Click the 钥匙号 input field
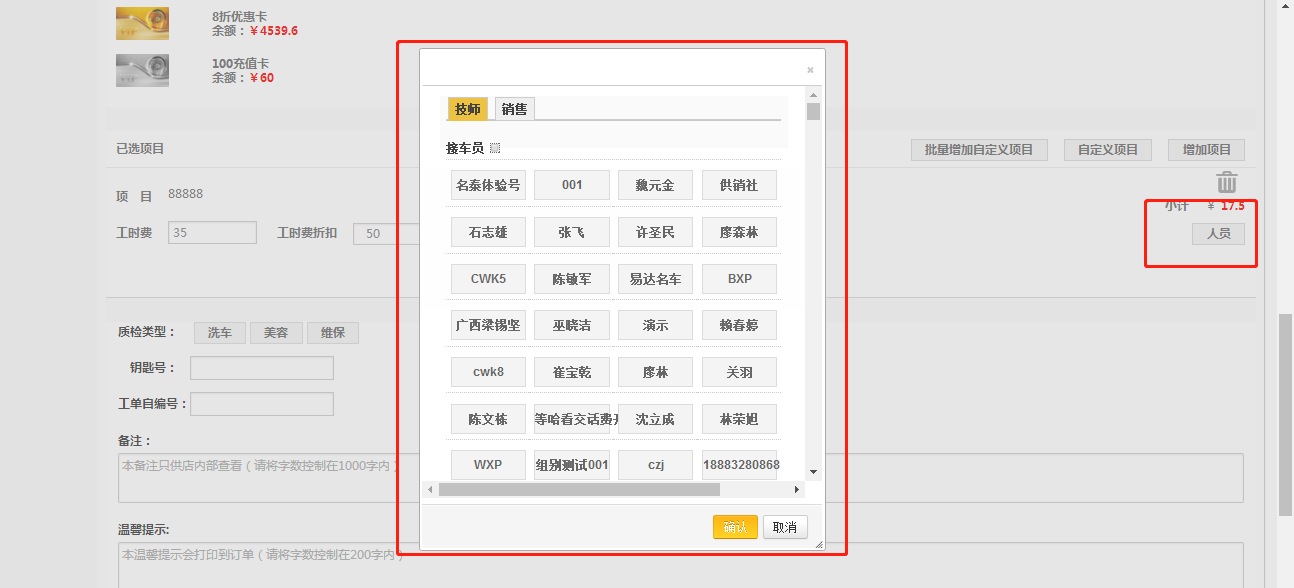This screenshot has height=588, width=1294. 262,368
